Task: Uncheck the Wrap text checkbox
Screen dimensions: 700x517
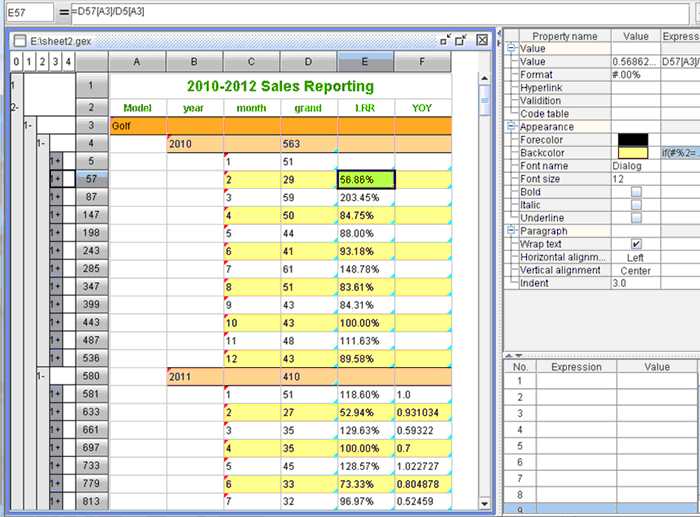Action: pyautogui.click(x=636, y=243)
